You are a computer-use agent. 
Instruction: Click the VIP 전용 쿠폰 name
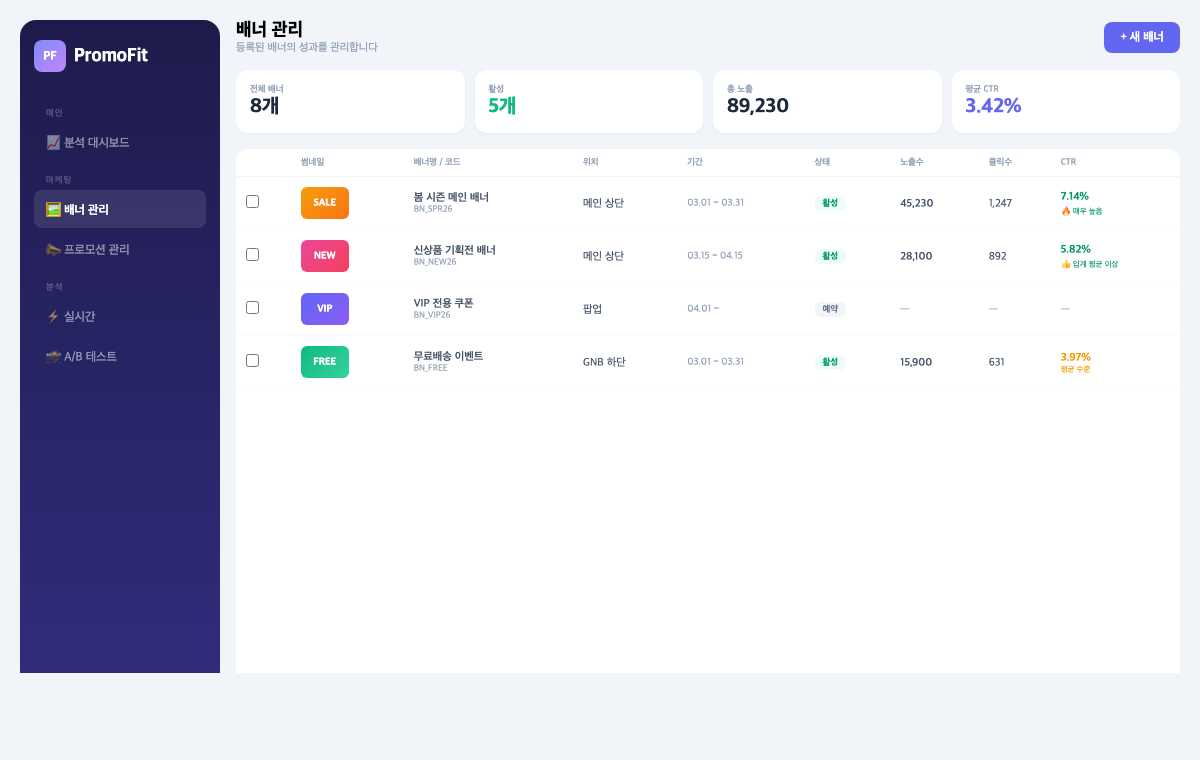pyautogui.click(x=444, y=303)
